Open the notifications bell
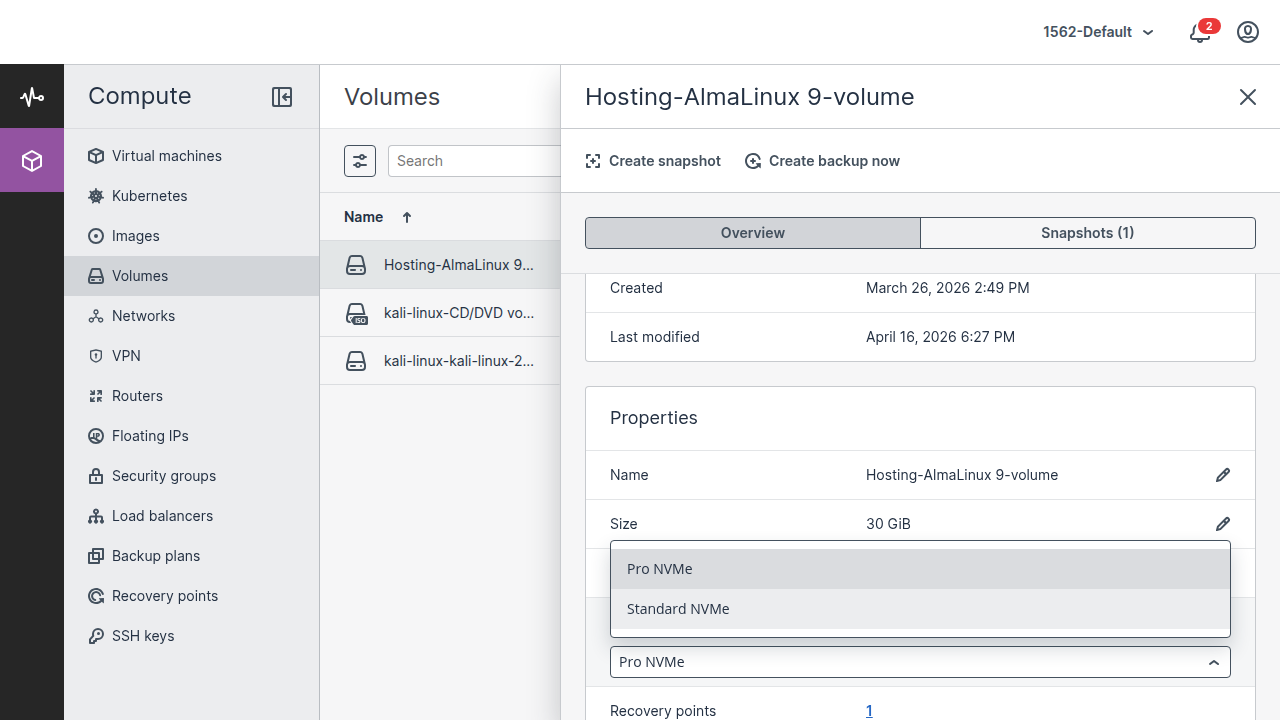 click(1201, 32)
